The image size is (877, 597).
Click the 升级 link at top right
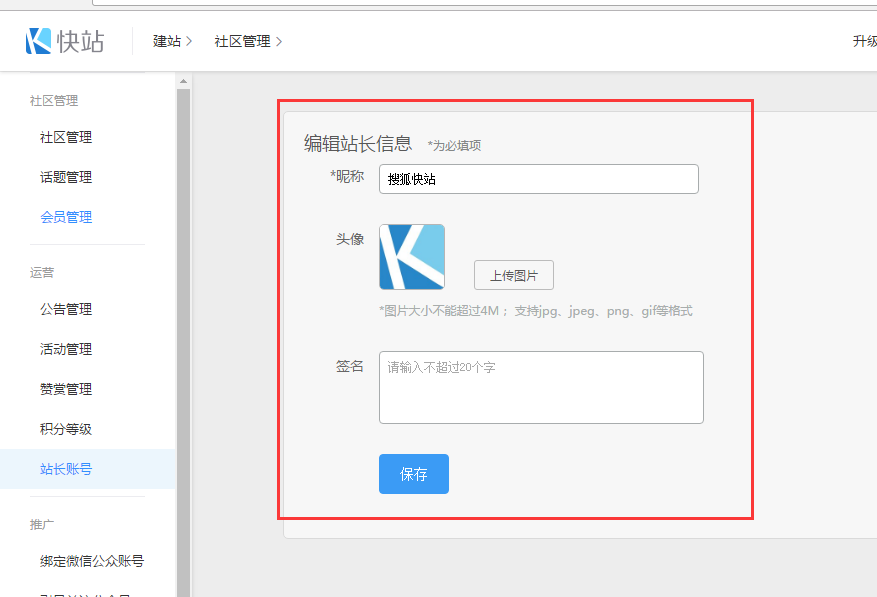point(864,41)
